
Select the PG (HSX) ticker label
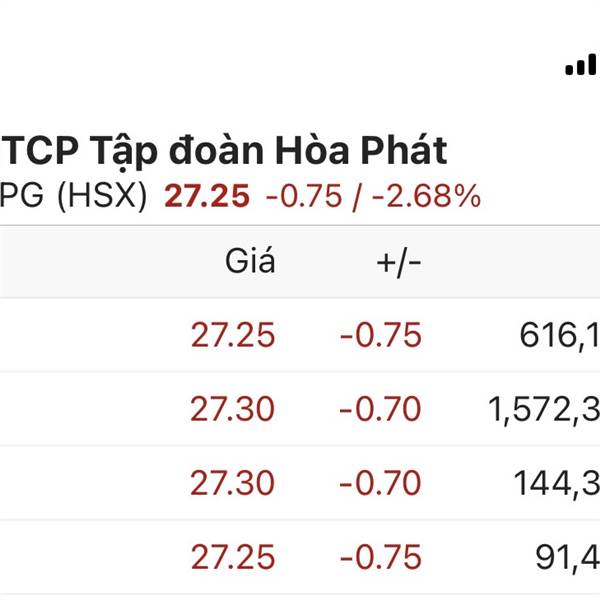[73, 196]
